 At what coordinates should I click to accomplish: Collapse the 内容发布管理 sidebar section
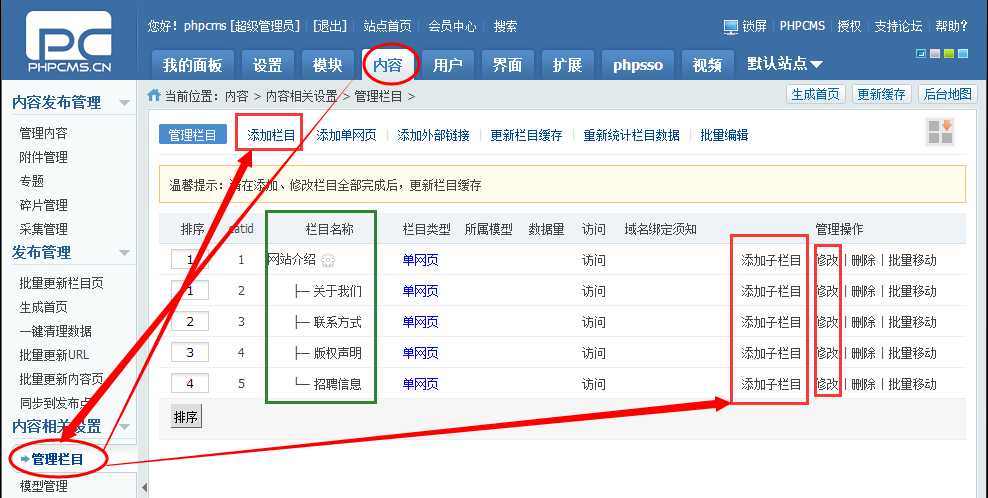[124, 103]
